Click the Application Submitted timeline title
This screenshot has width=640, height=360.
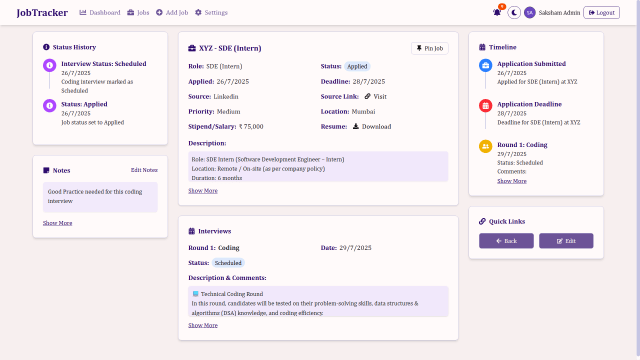pyautogui.click(x=531, y=64)
